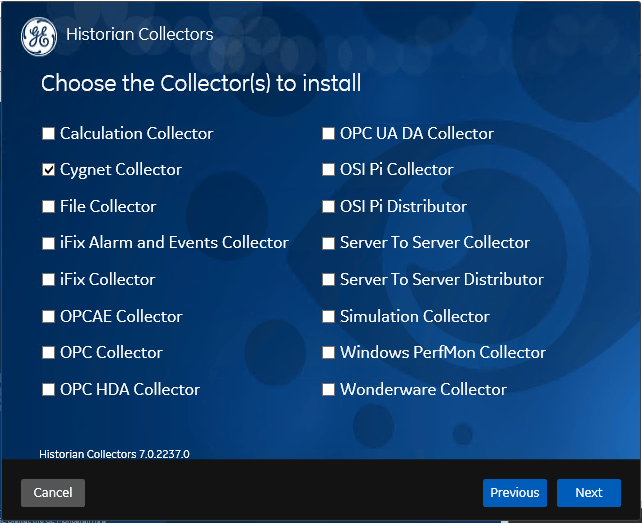Image resolution: width=642 pixels, height=523 pixels.
Task: Enable the Simulation Collector checkbox
Action: [328, 317]
